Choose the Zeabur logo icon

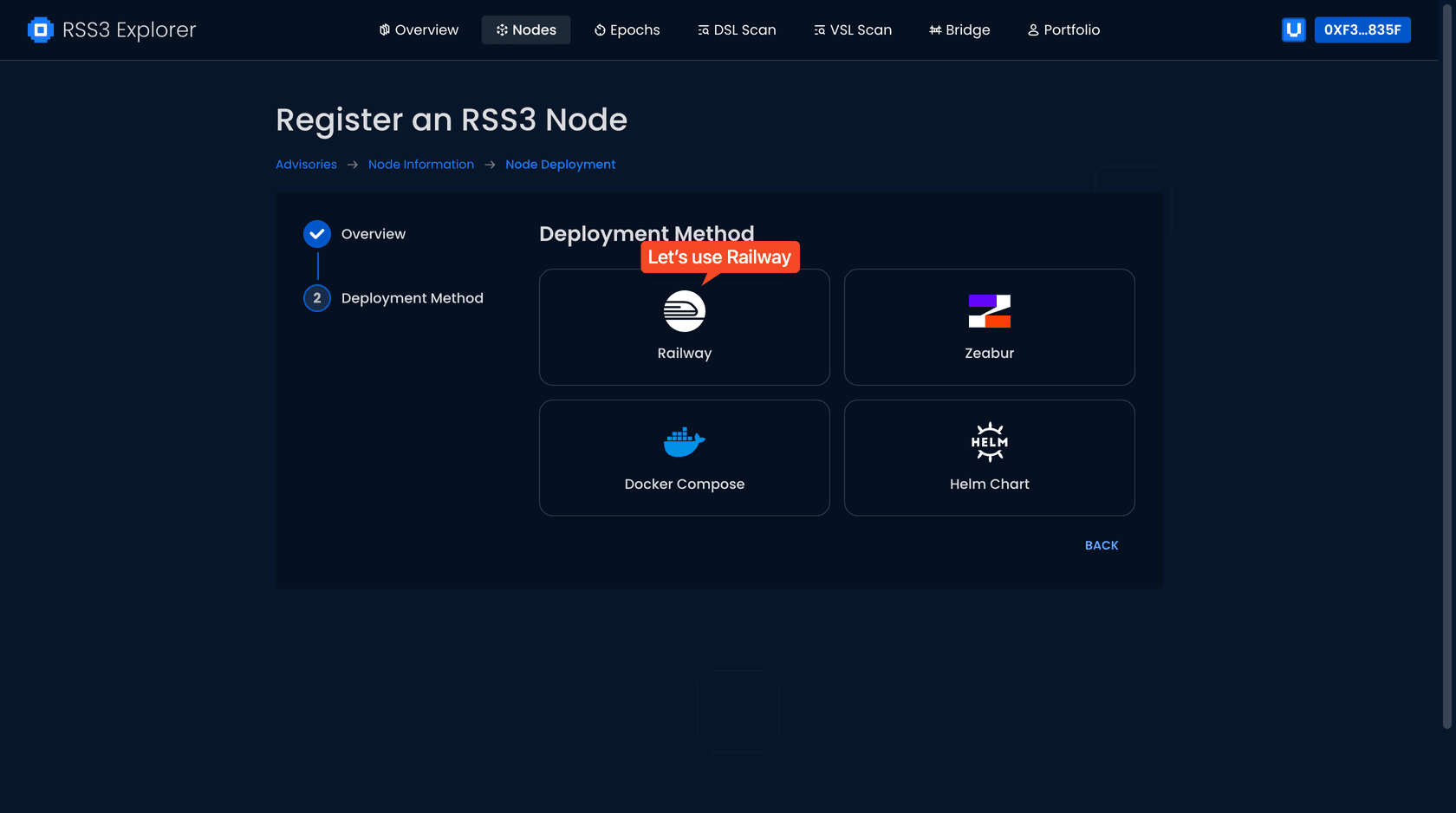(990, 311)
